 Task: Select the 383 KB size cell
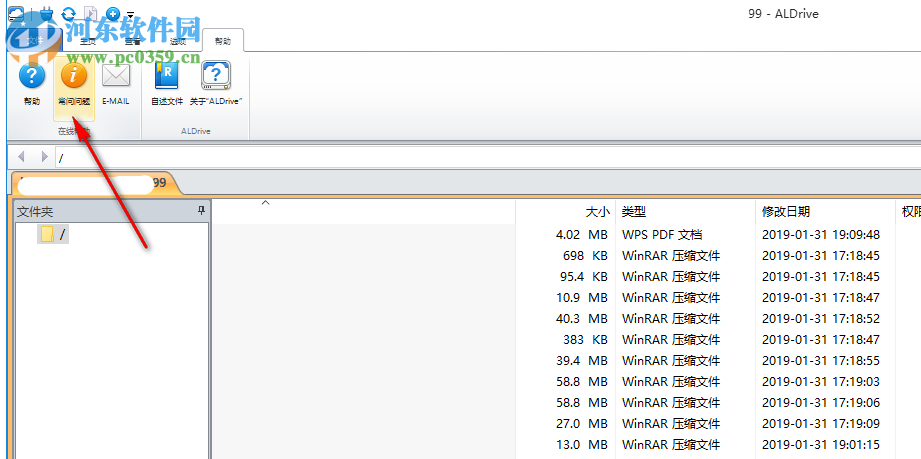click(584, 340)
